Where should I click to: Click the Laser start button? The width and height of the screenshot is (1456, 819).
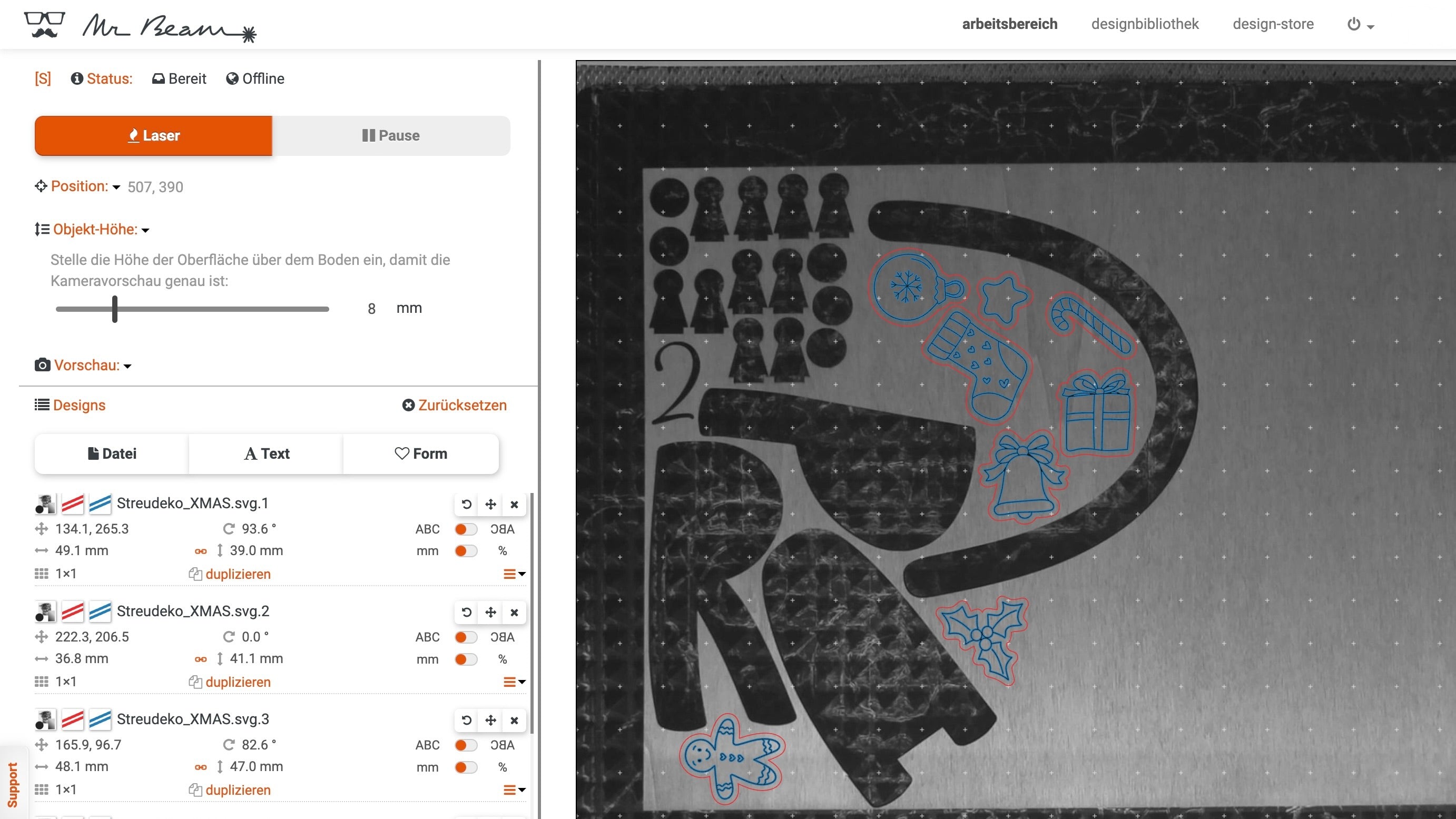click(153, 135)
